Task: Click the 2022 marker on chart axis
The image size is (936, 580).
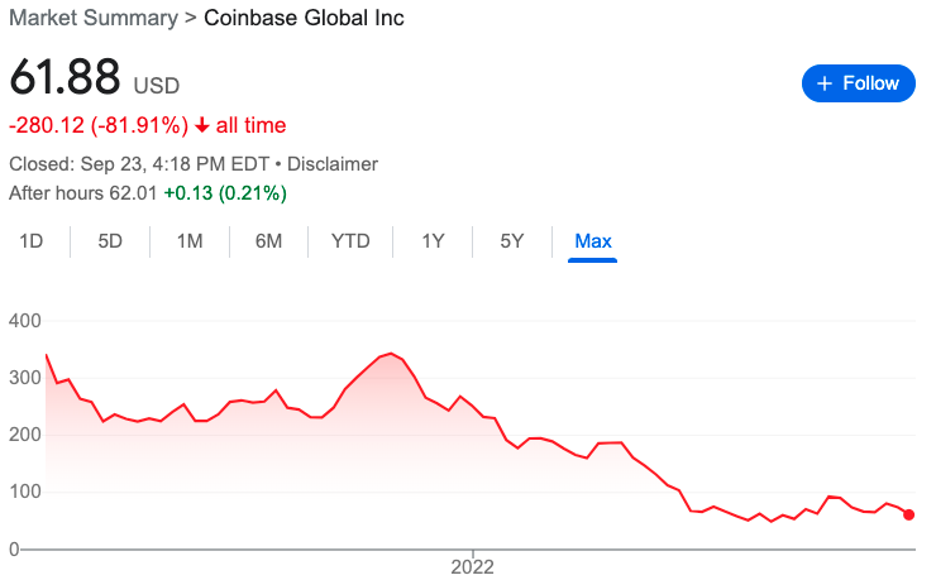Action: (x=472, y=566)
